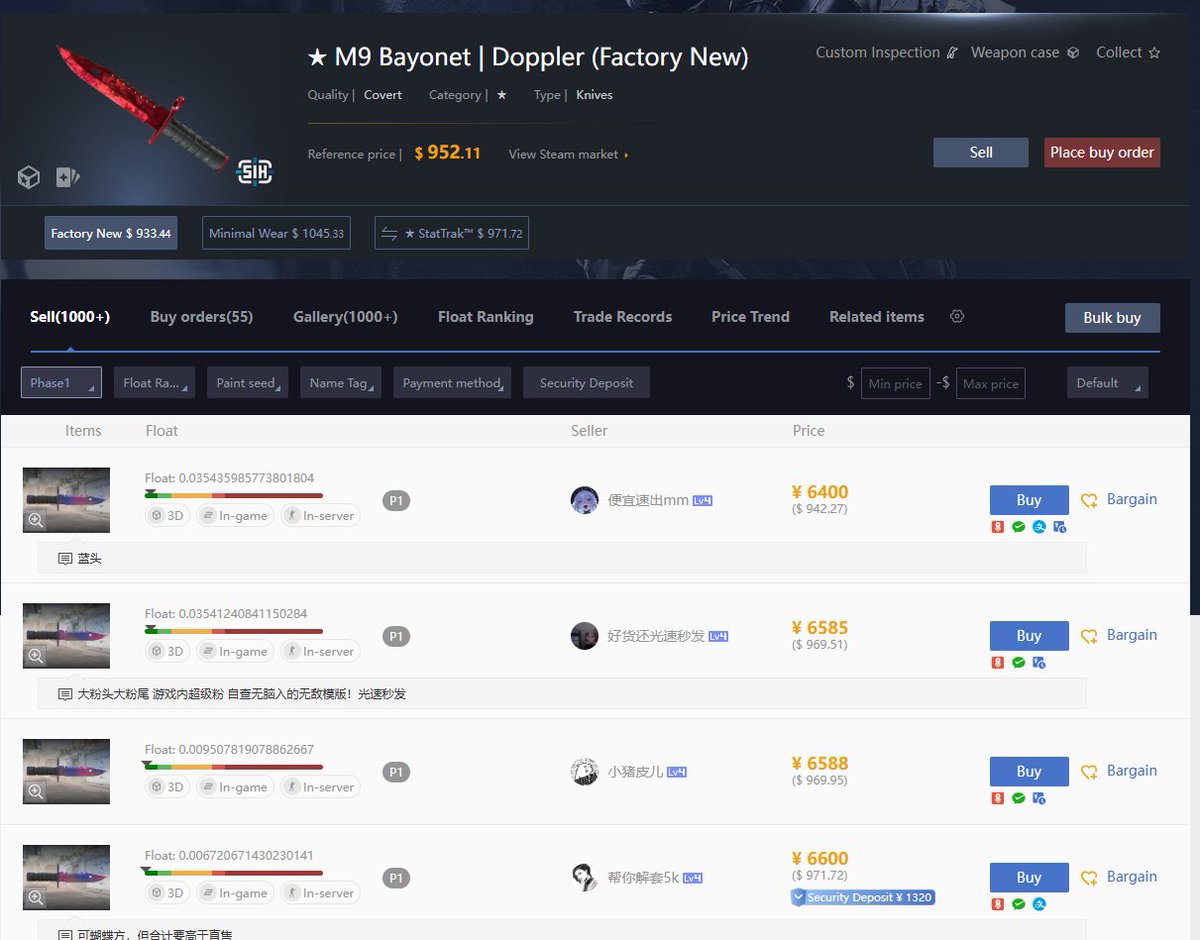Screen dimensions: 1200x940
Task: Open the Phase1 filter dropdown
Action: tap(61, 383)
